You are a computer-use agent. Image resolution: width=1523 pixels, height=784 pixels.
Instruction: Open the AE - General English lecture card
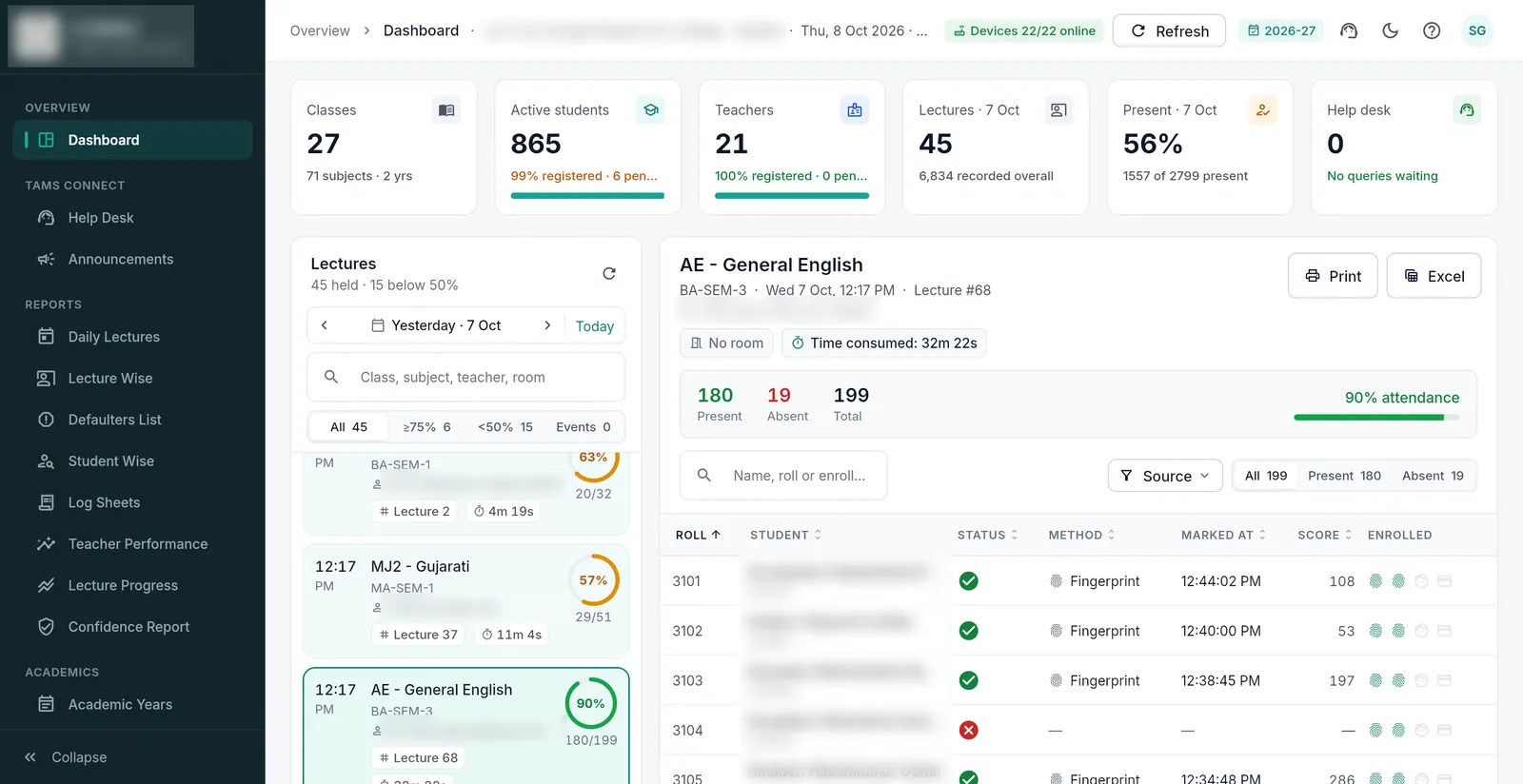466,727
